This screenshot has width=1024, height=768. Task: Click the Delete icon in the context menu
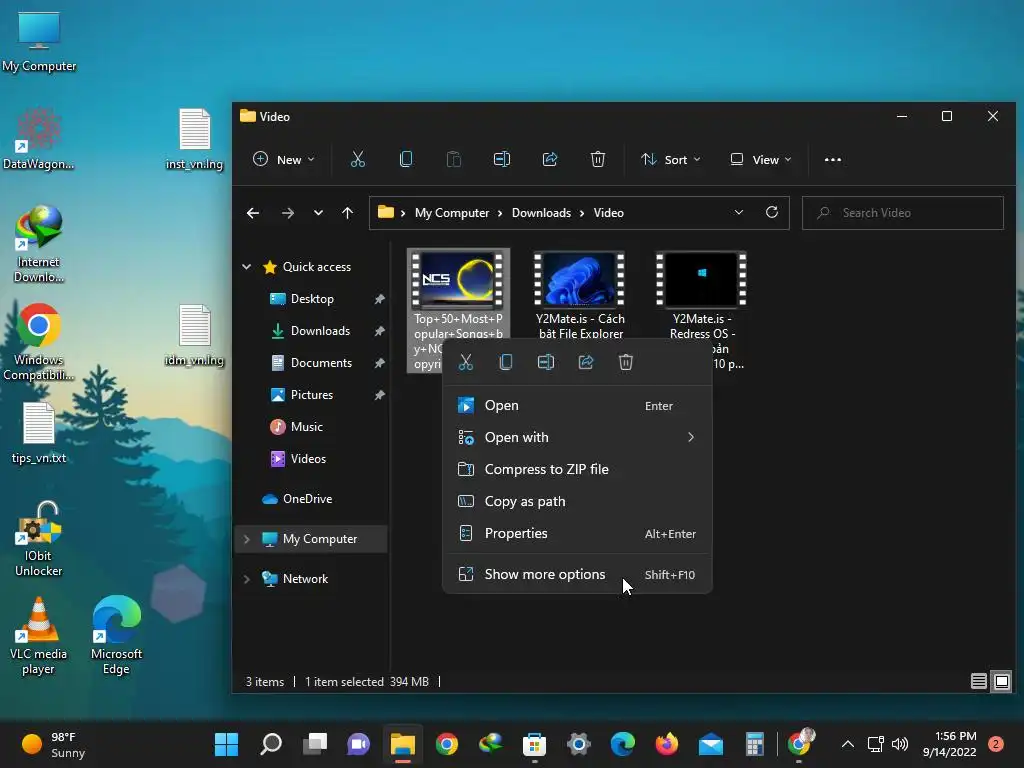[626, 362]
